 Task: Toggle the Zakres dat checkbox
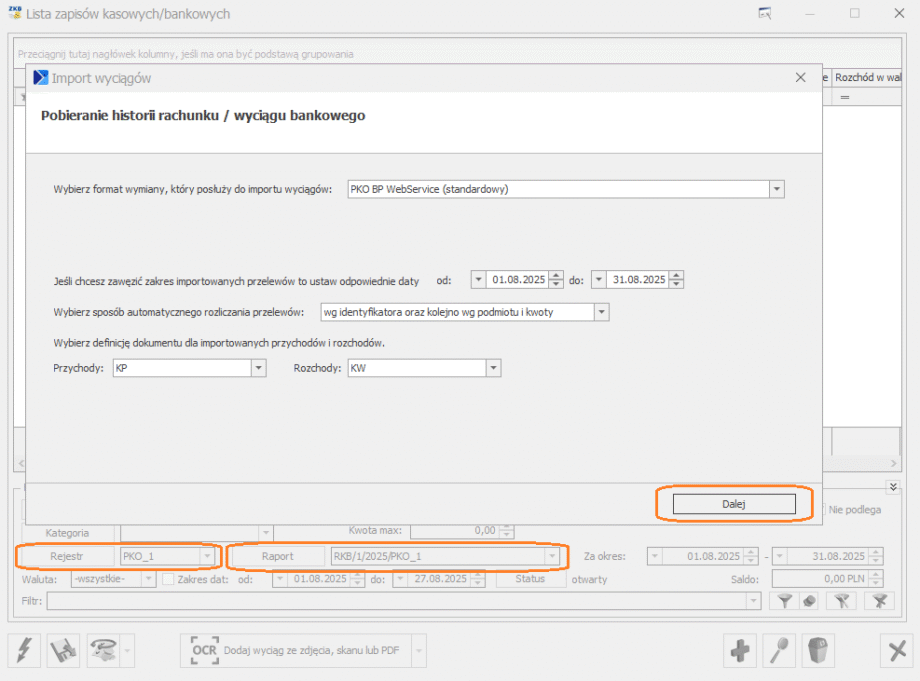pyautogui.click(x=168, y=579)
